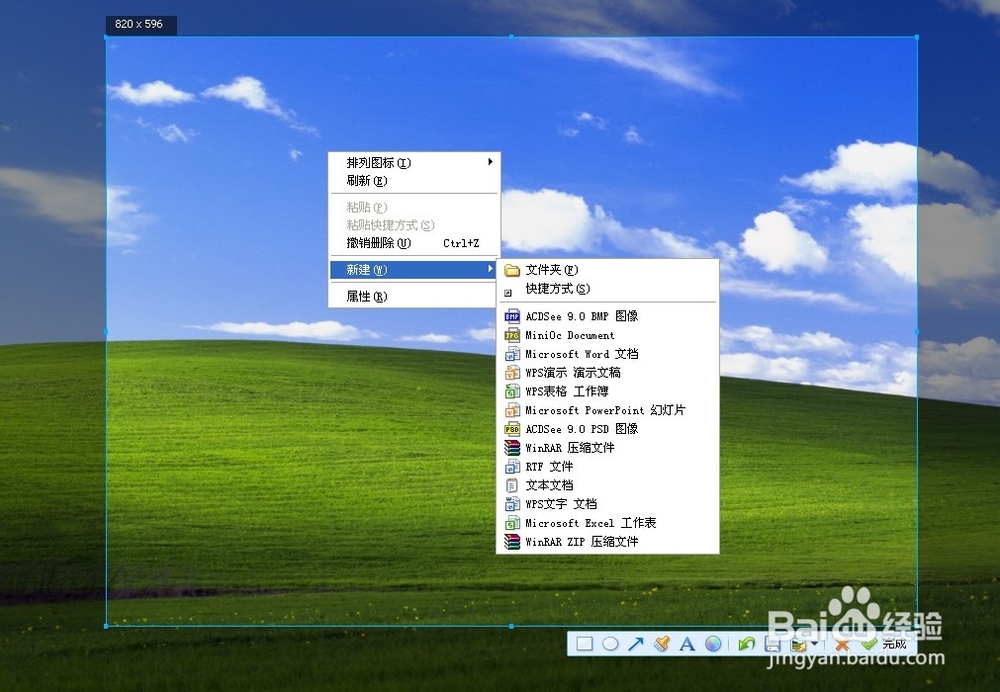Save screenshot with floppy disk icon
The image size is (1000, 692).
coord(772,644)
